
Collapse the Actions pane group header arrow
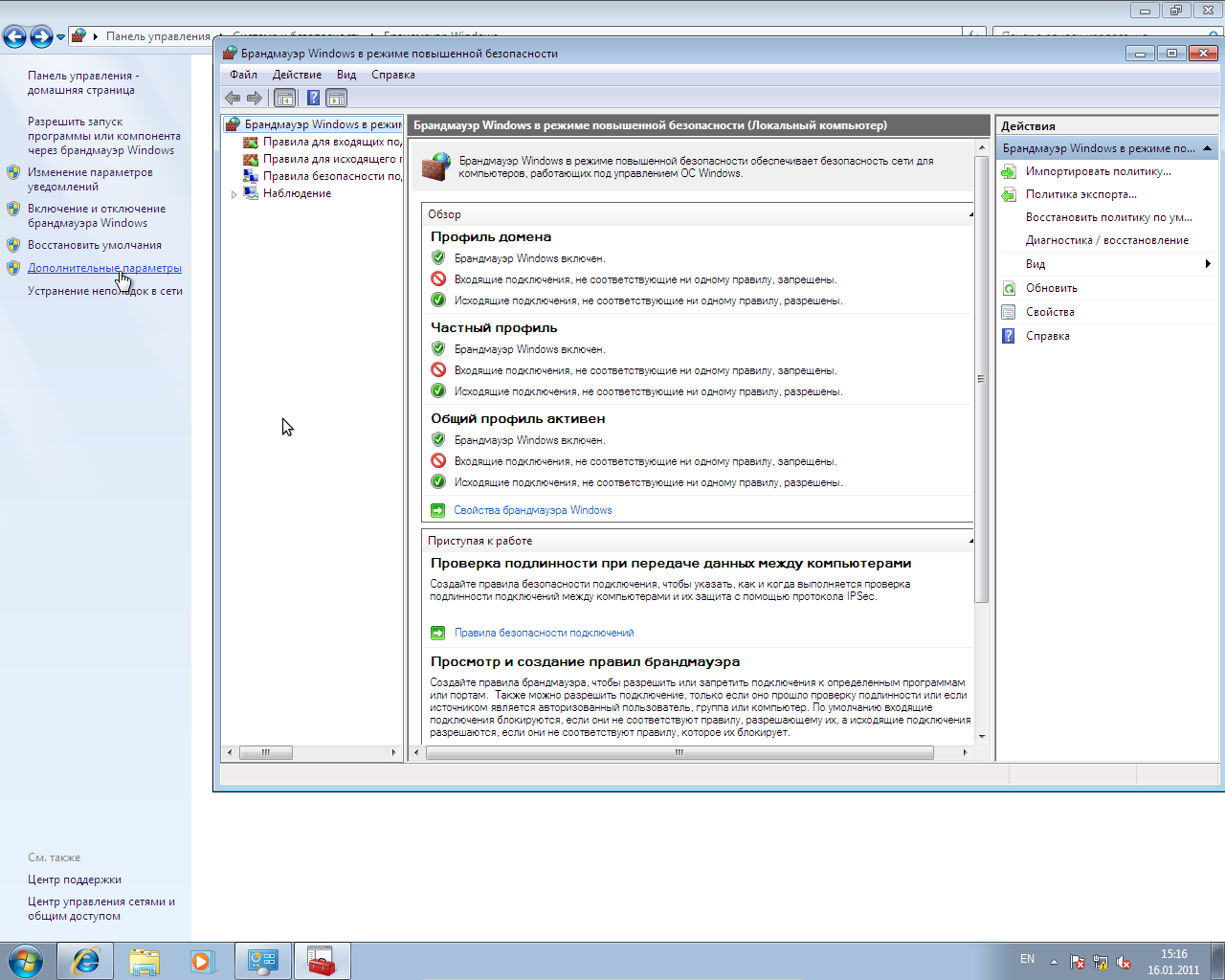tap(1208, 148)
